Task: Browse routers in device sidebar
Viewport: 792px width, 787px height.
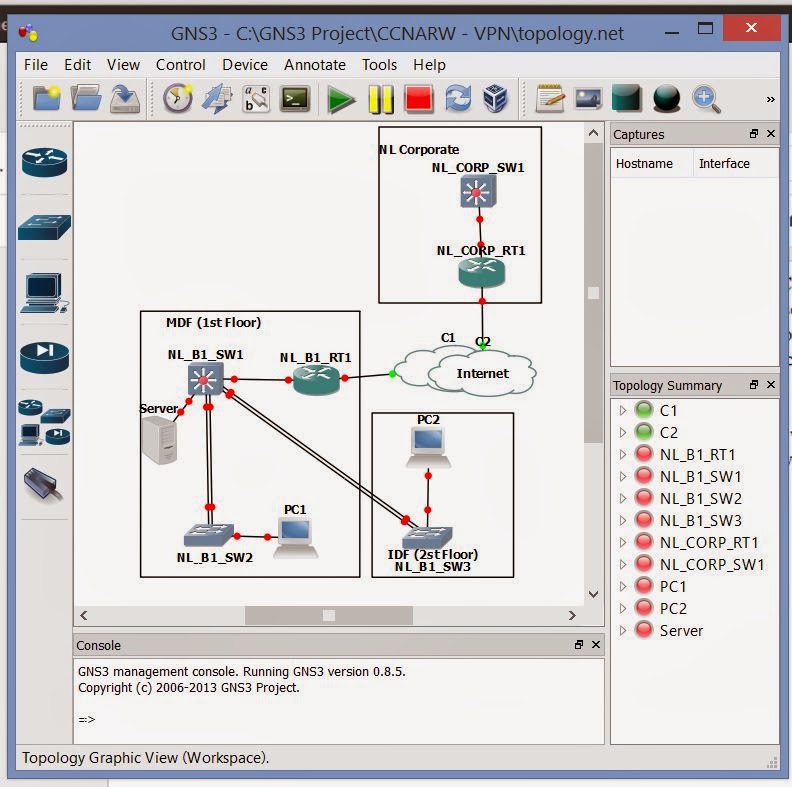Action: point(44,163)
